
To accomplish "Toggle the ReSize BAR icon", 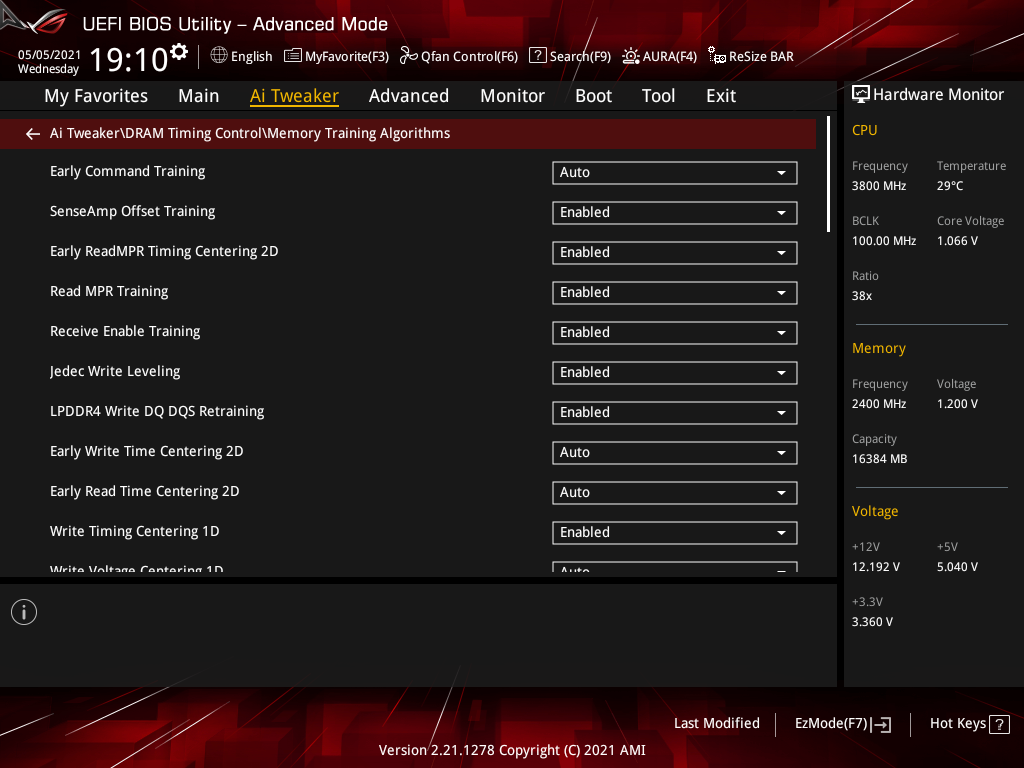I will point(716,56).
